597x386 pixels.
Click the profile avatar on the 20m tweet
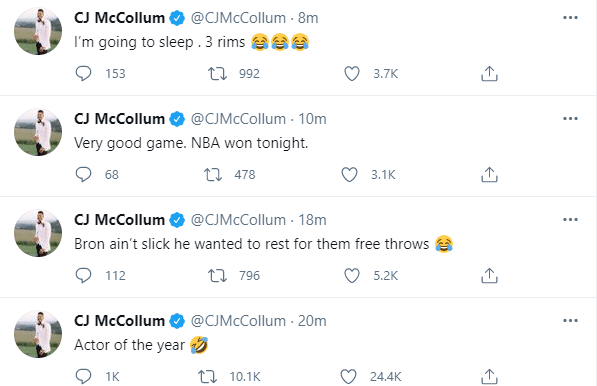click(38, 334)
